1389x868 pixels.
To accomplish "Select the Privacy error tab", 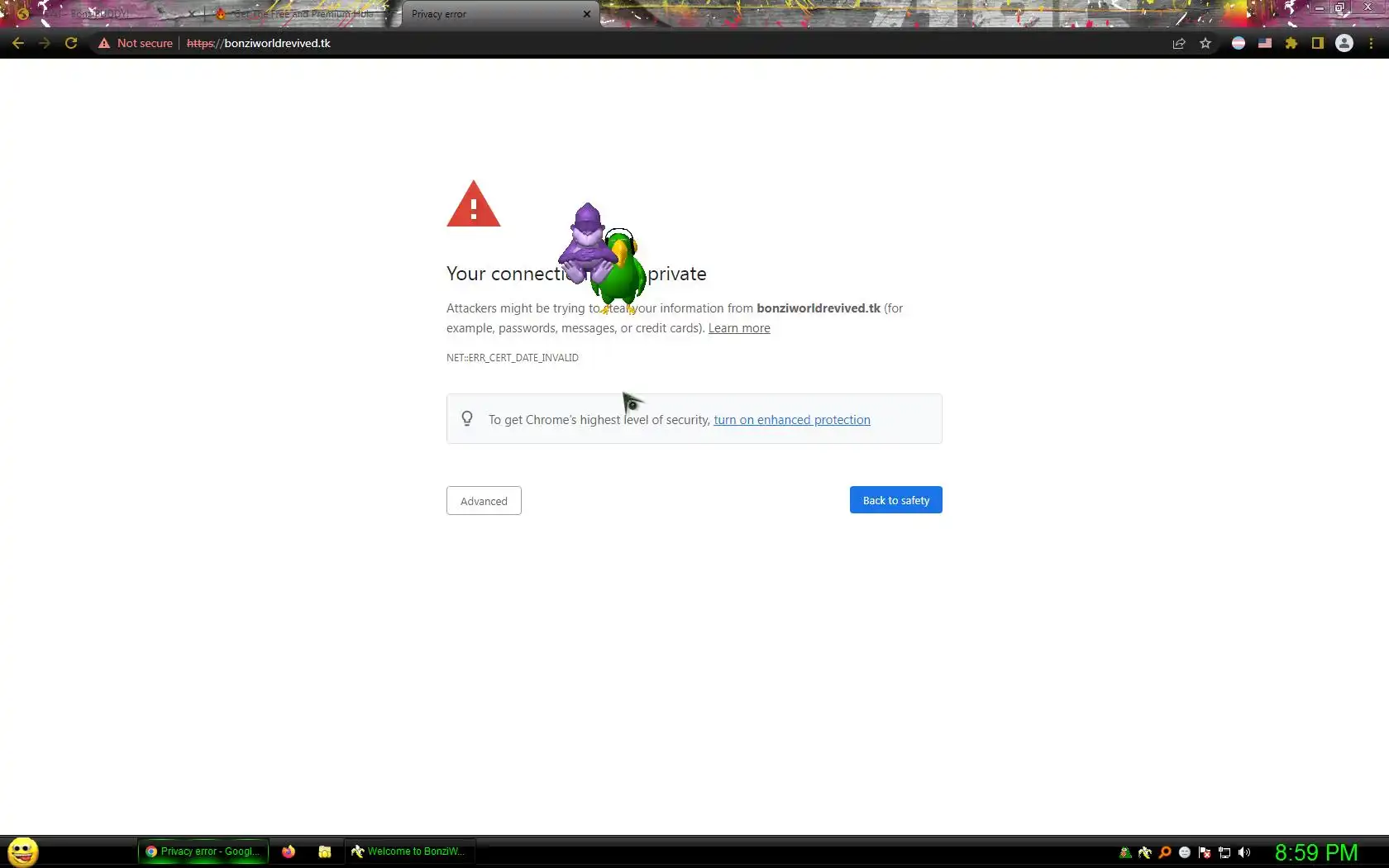I will click(x=500, y=14).
